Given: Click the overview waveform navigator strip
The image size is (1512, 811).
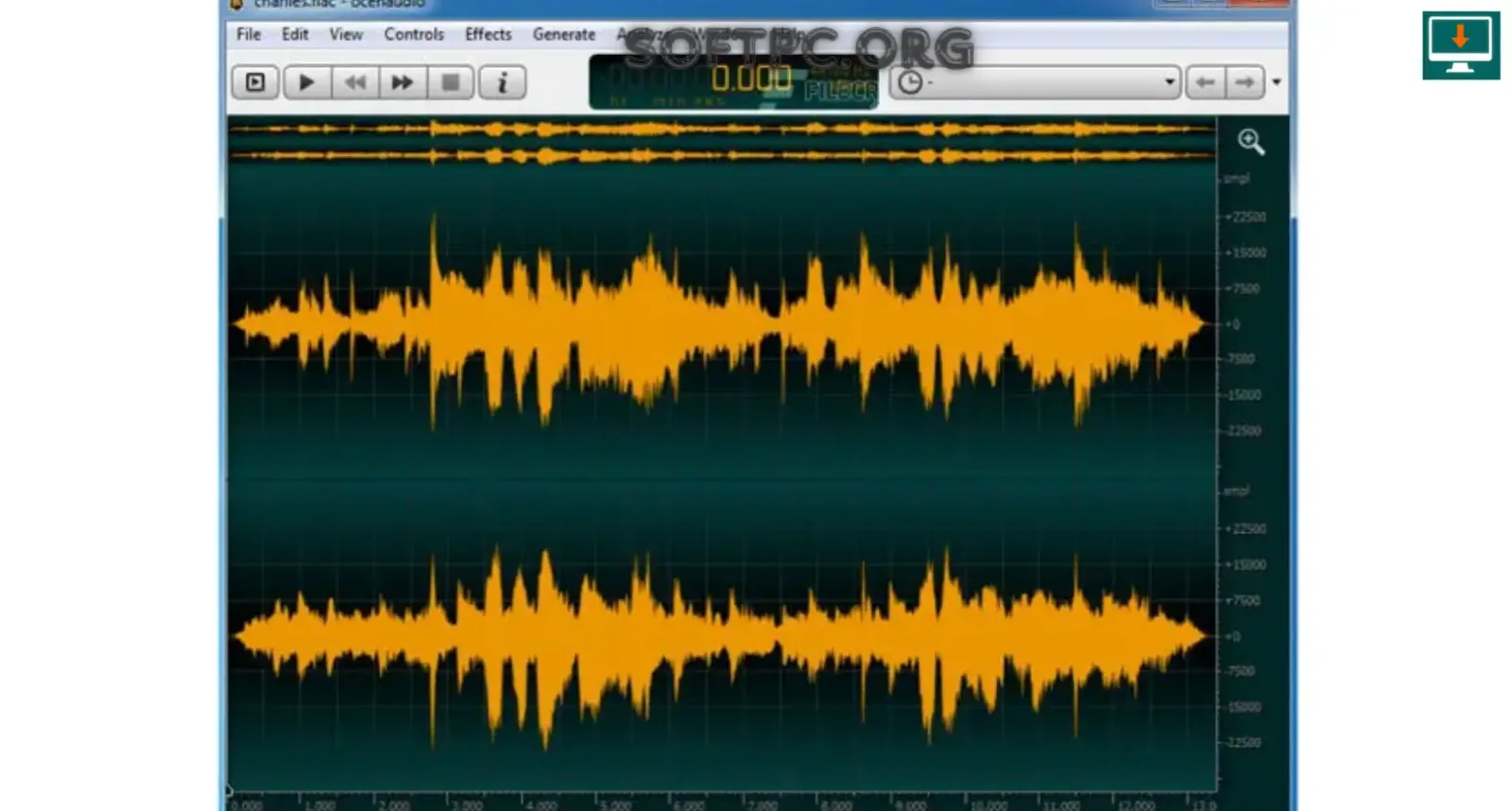Looking at the screenshot, I should tap(722, 142).
